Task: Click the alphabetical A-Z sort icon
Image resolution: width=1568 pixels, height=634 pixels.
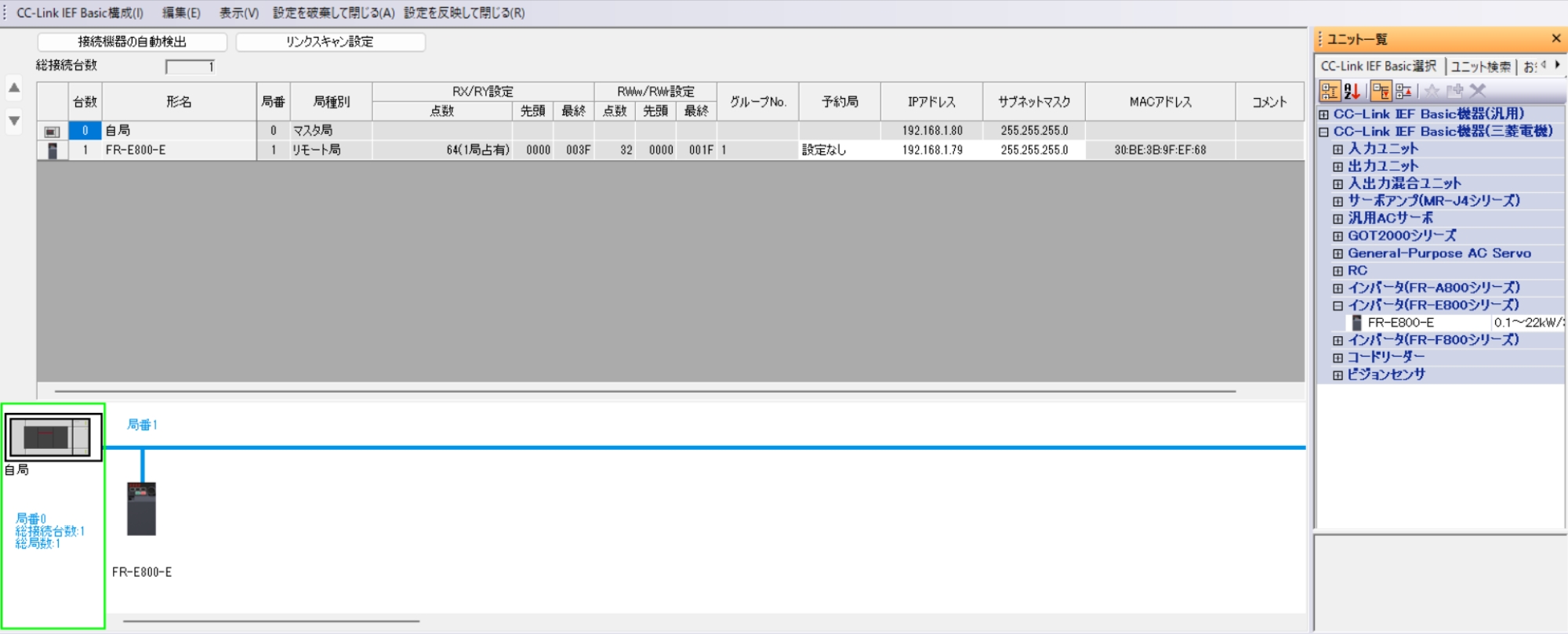Action: tap(1352, 92)
